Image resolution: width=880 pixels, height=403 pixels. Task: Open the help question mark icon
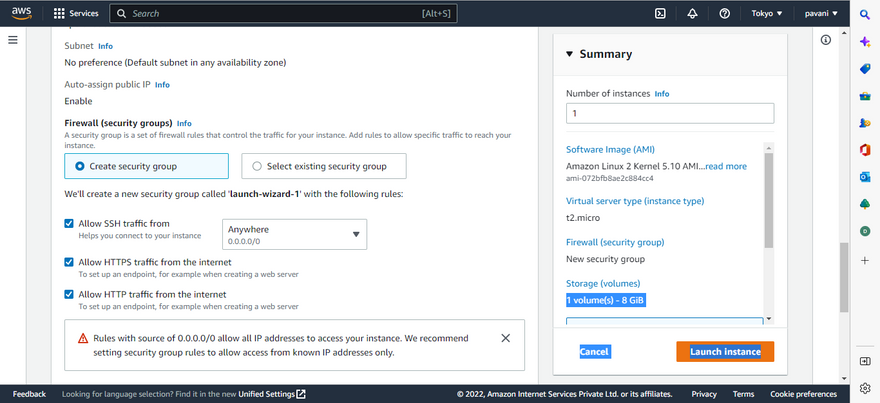(724, 14)
